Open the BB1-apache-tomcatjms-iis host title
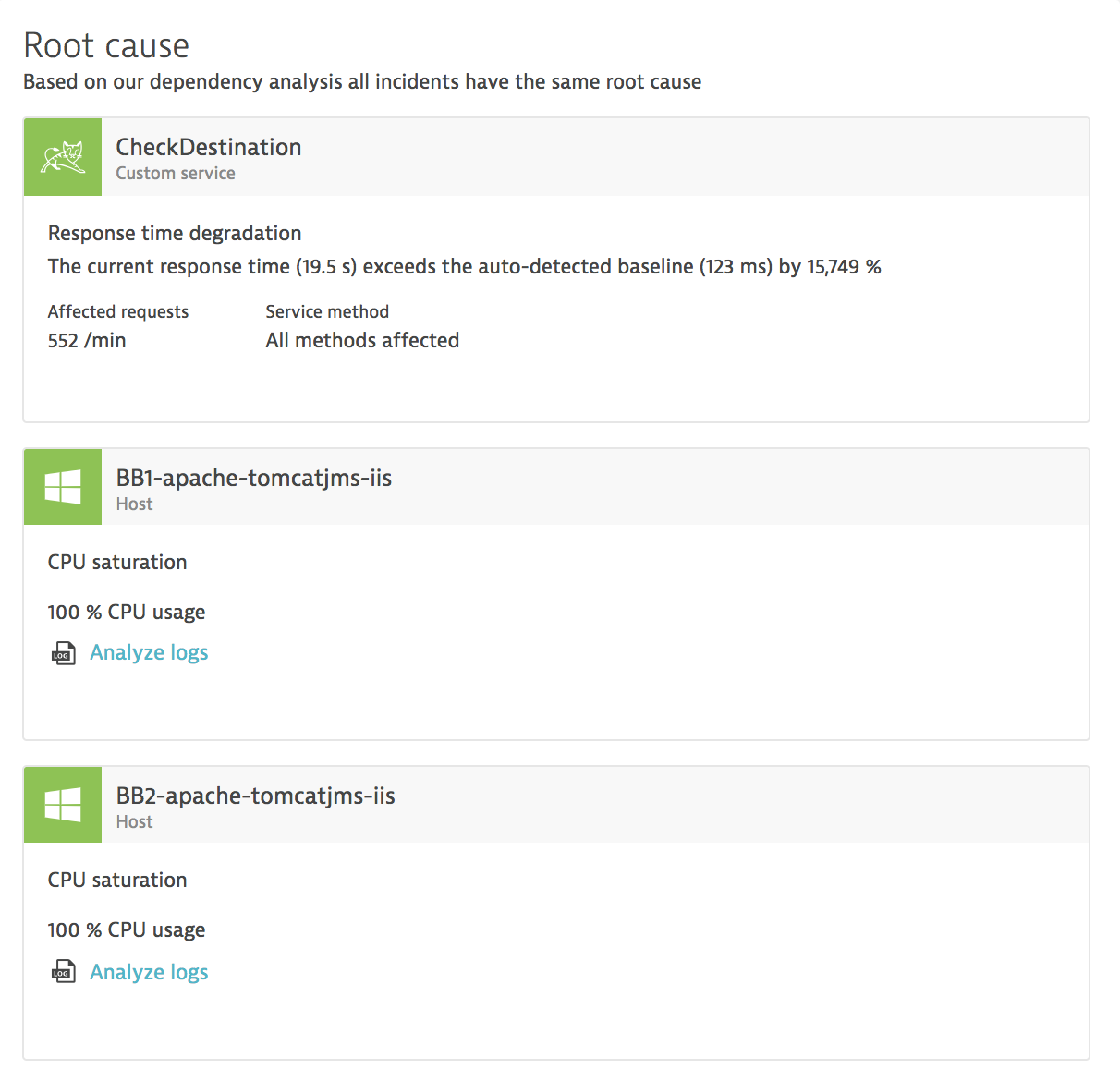 (x=254, y=478)
